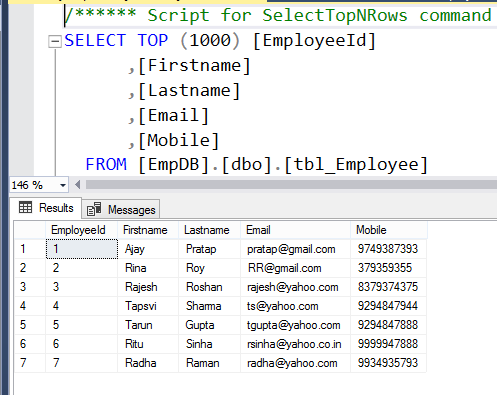Click the Lastname cell 'Roy'

coord(209,268)
